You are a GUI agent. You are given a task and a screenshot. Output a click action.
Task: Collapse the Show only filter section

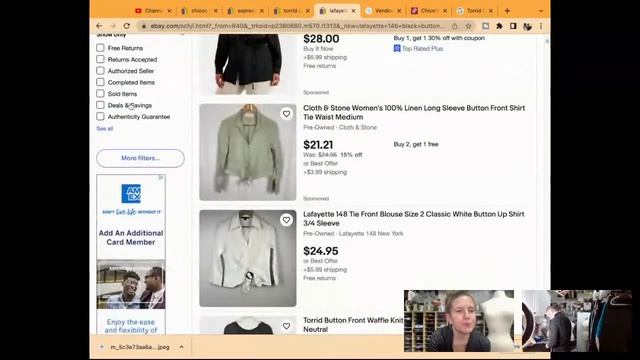(182, 35)
